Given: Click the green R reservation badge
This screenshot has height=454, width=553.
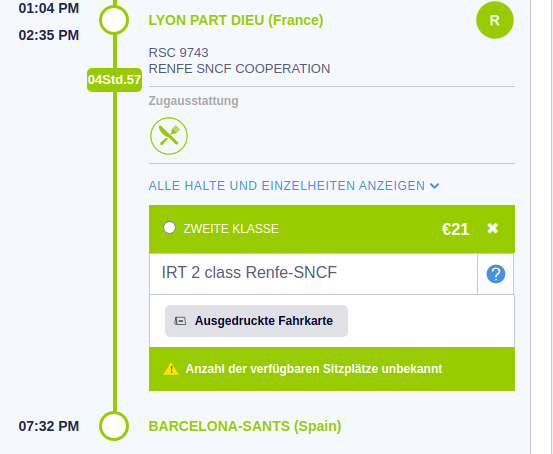Looking at the screenshot, I should tap(494, 20).
